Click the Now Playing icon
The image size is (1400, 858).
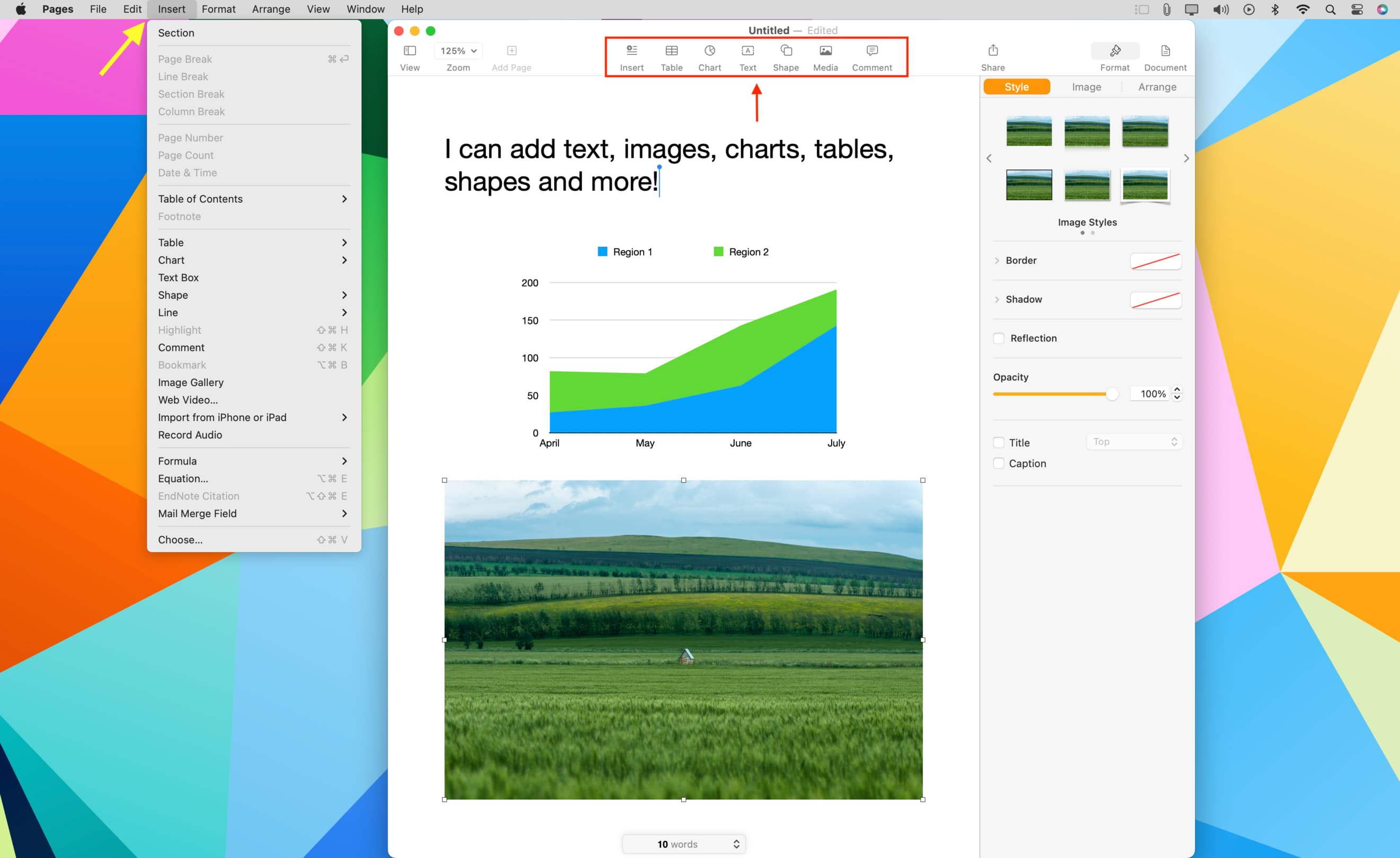tap(1249, 9)
